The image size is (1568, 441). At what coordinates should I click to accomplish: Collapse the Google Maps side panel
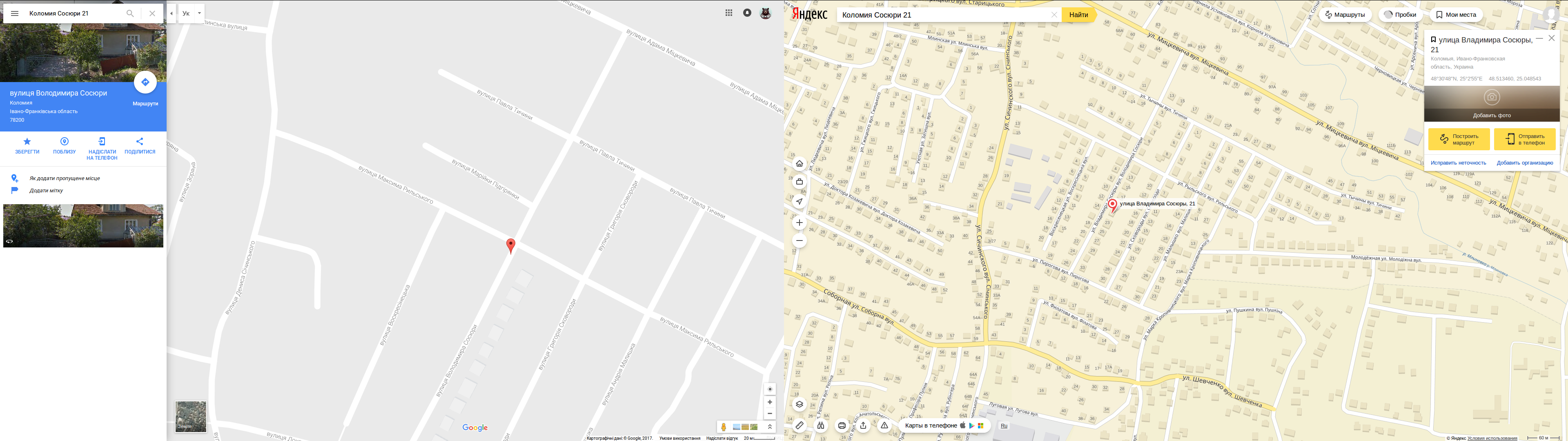(171, 13)
